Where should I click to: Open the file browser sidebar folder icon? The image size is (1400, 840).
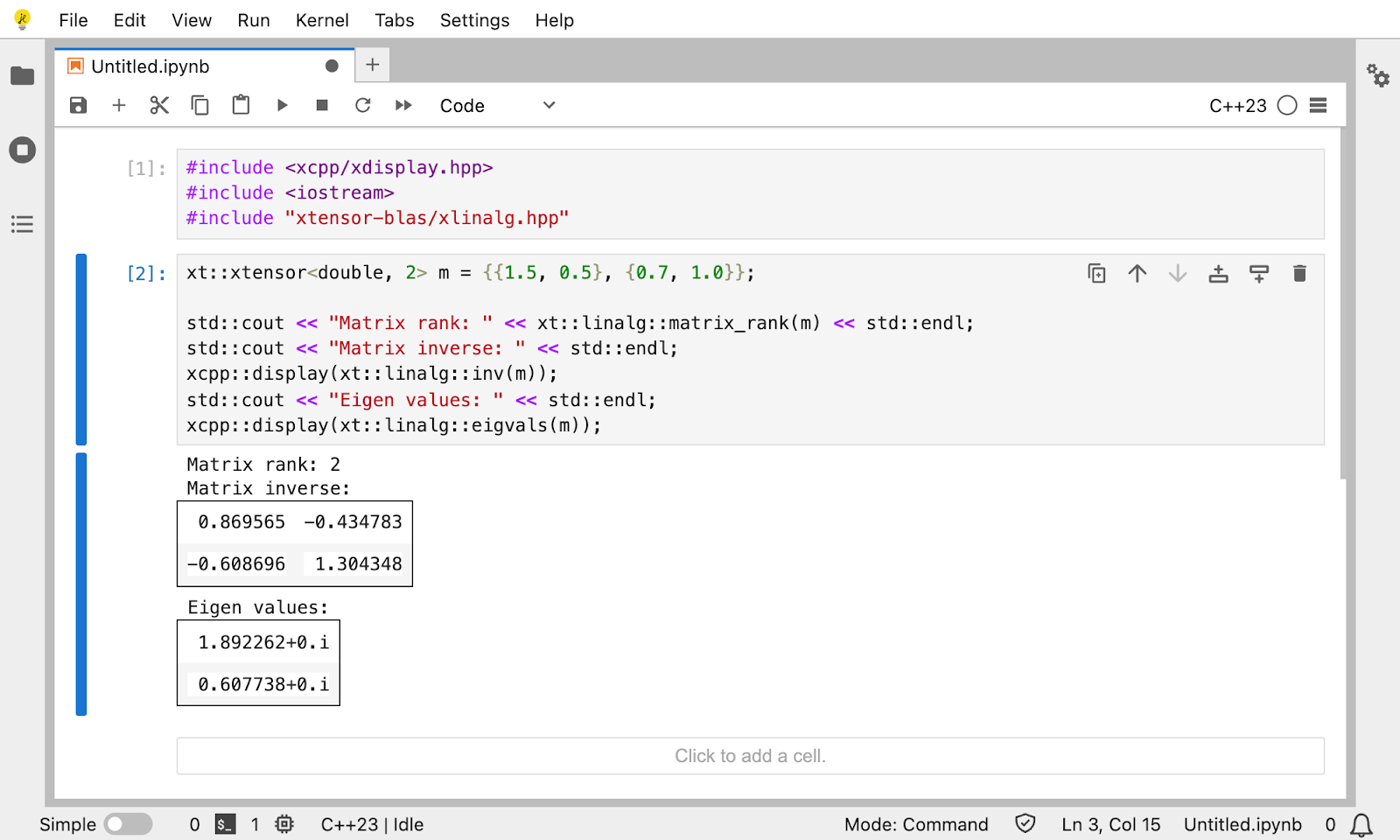tap(22, 76)
